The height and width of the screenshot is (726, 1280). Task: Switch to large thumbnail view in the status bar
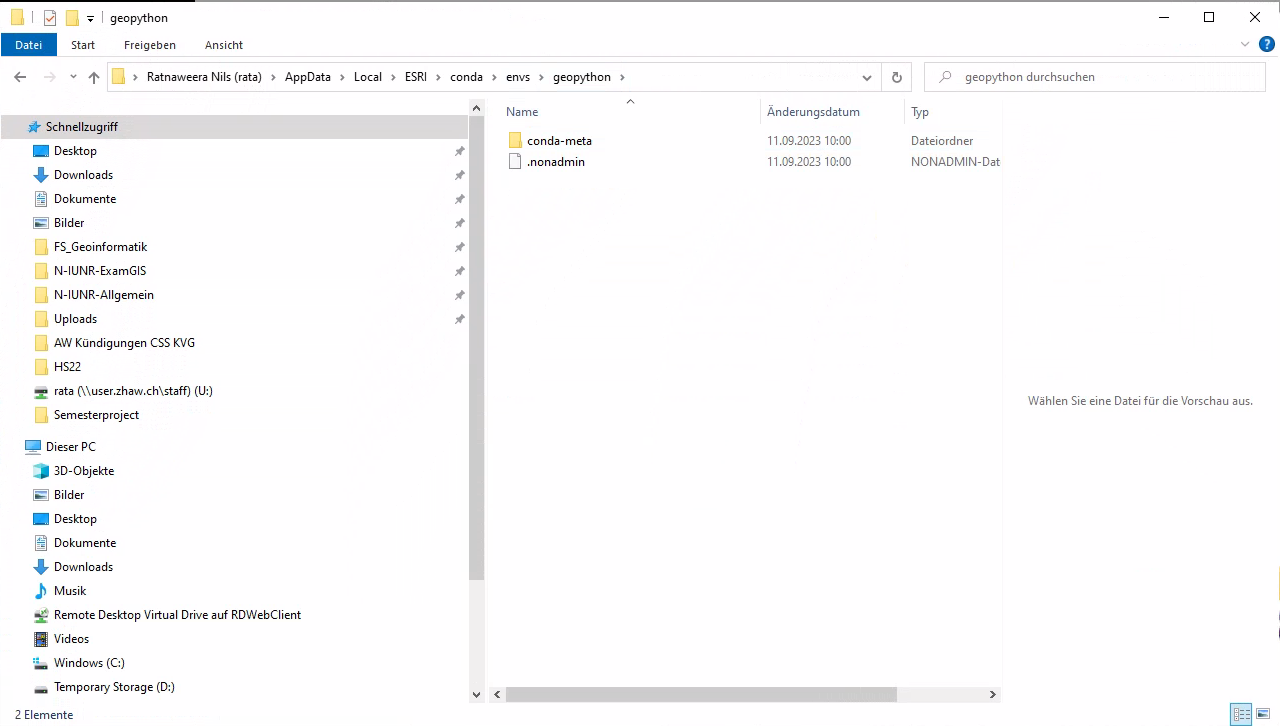pyautogui.click(x=1262, y=714)
